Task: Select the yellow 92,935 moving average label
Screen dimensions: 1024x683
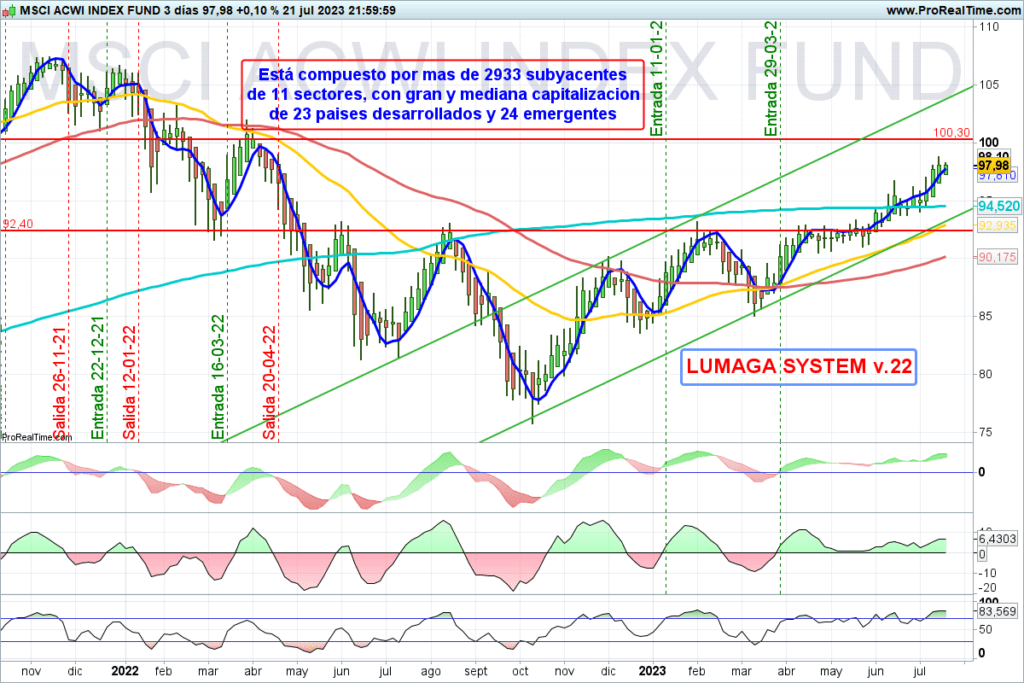Action: coord(997,225)
